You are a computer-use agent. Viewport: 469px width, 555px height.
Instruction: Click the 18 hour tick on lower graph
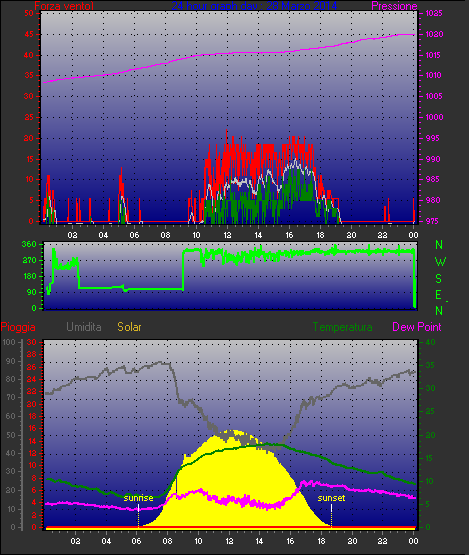321,541
